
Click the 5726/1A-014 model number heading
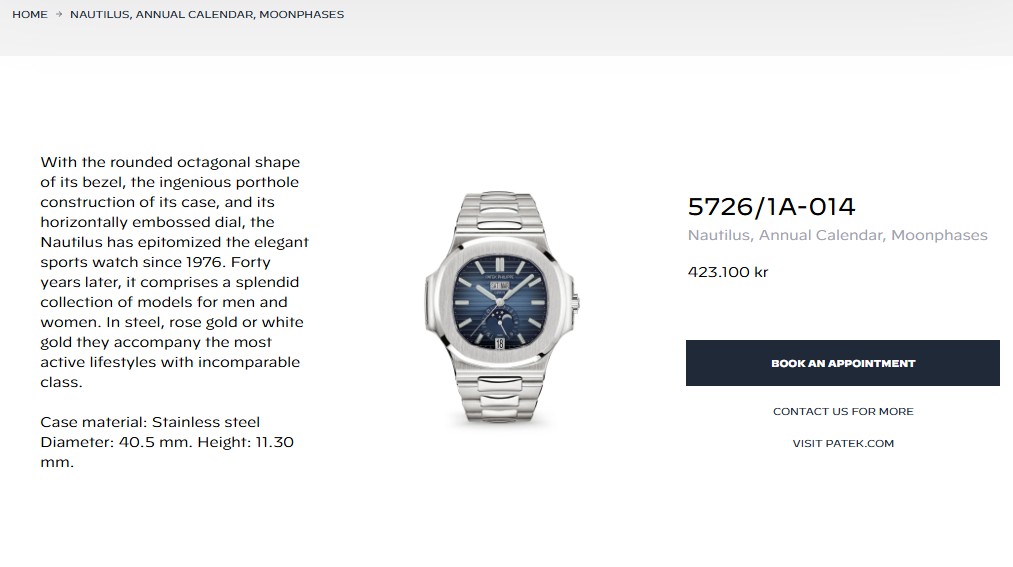pyautogui.click(x=771, y=207)
